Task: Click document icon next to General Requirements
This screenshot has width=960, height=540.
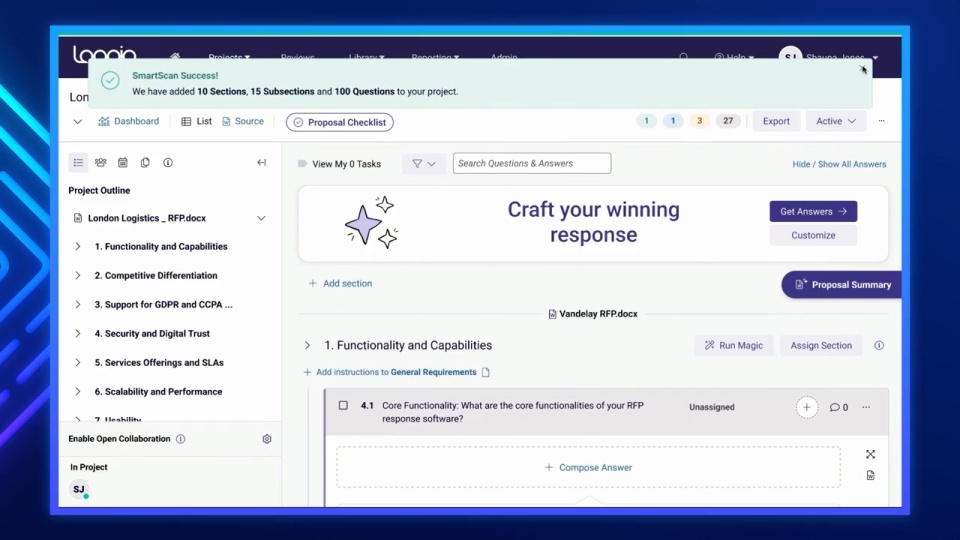Action: [x=486, y=372]
